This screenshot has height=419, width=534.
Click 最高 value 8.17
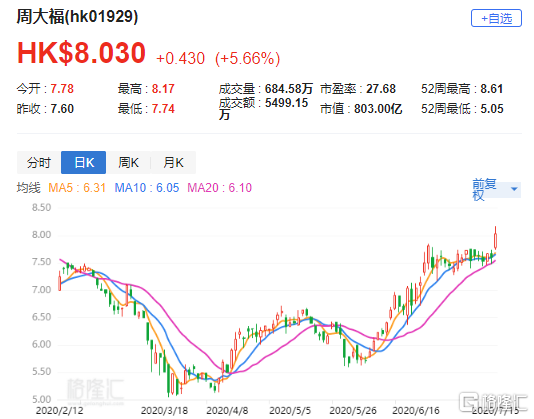coord(163,89)
